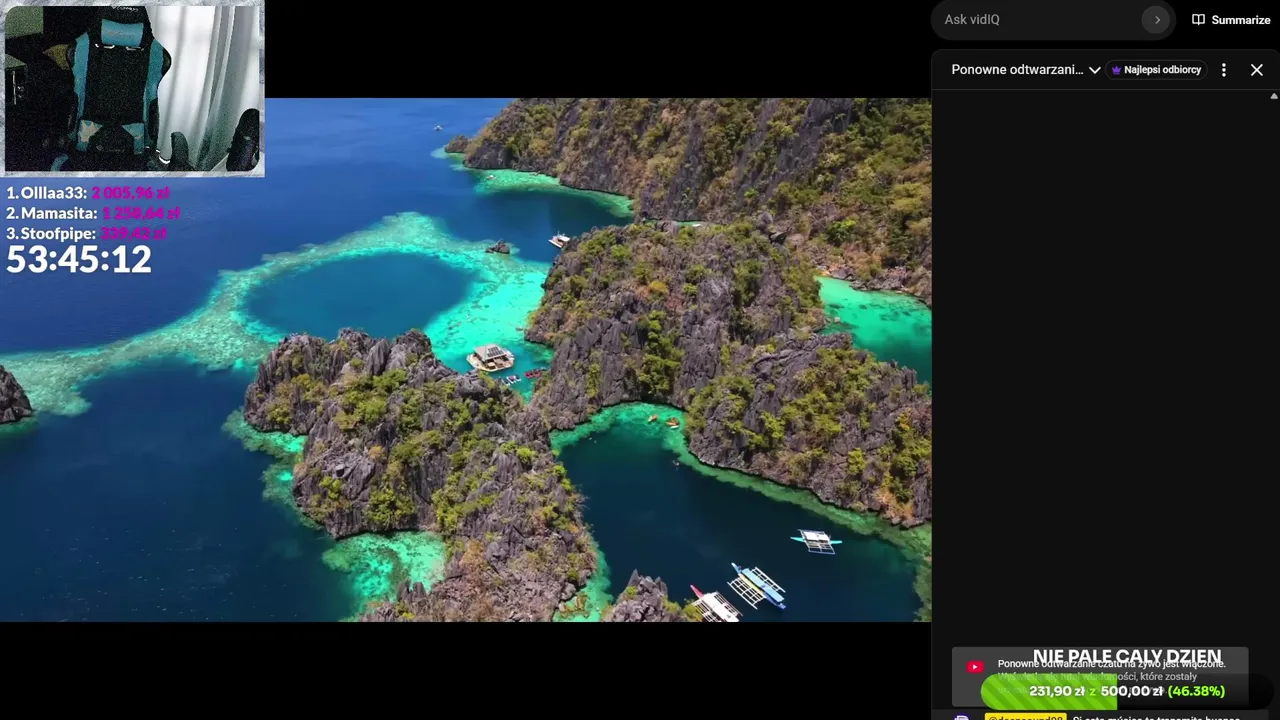
Task: Submit the Ask vidIQ arrow button
Action: tap(1156, 20)
